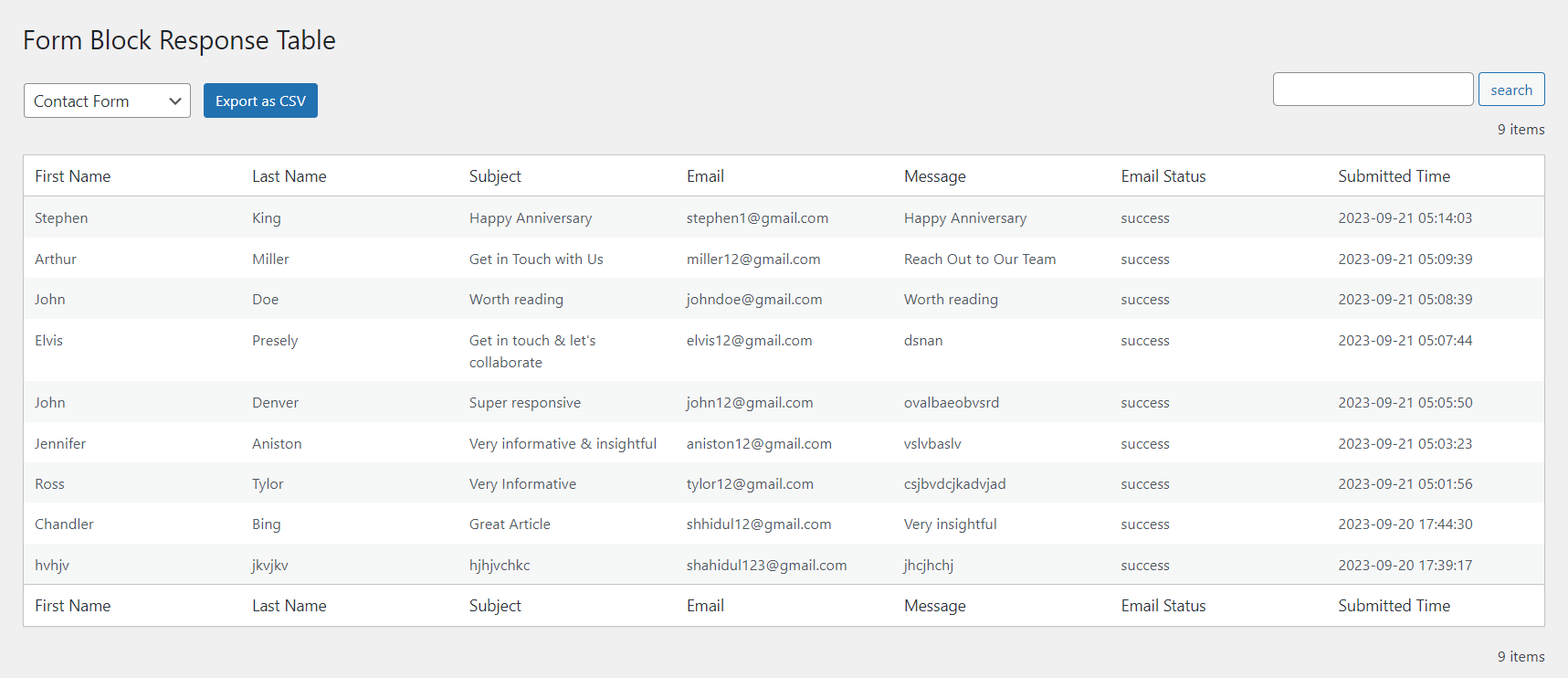1568x678 pixels.
Task: Click the Last Name column header
Action: coord(289,176)
